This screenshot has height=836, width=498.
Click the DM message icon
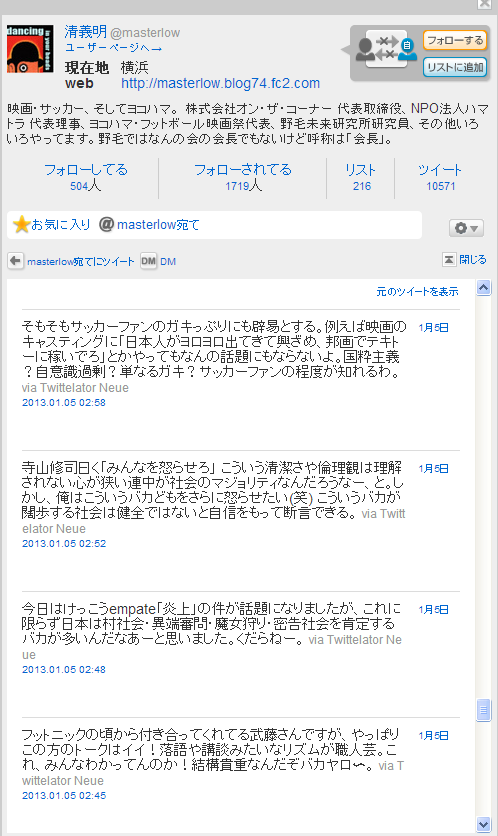(148, 261)
